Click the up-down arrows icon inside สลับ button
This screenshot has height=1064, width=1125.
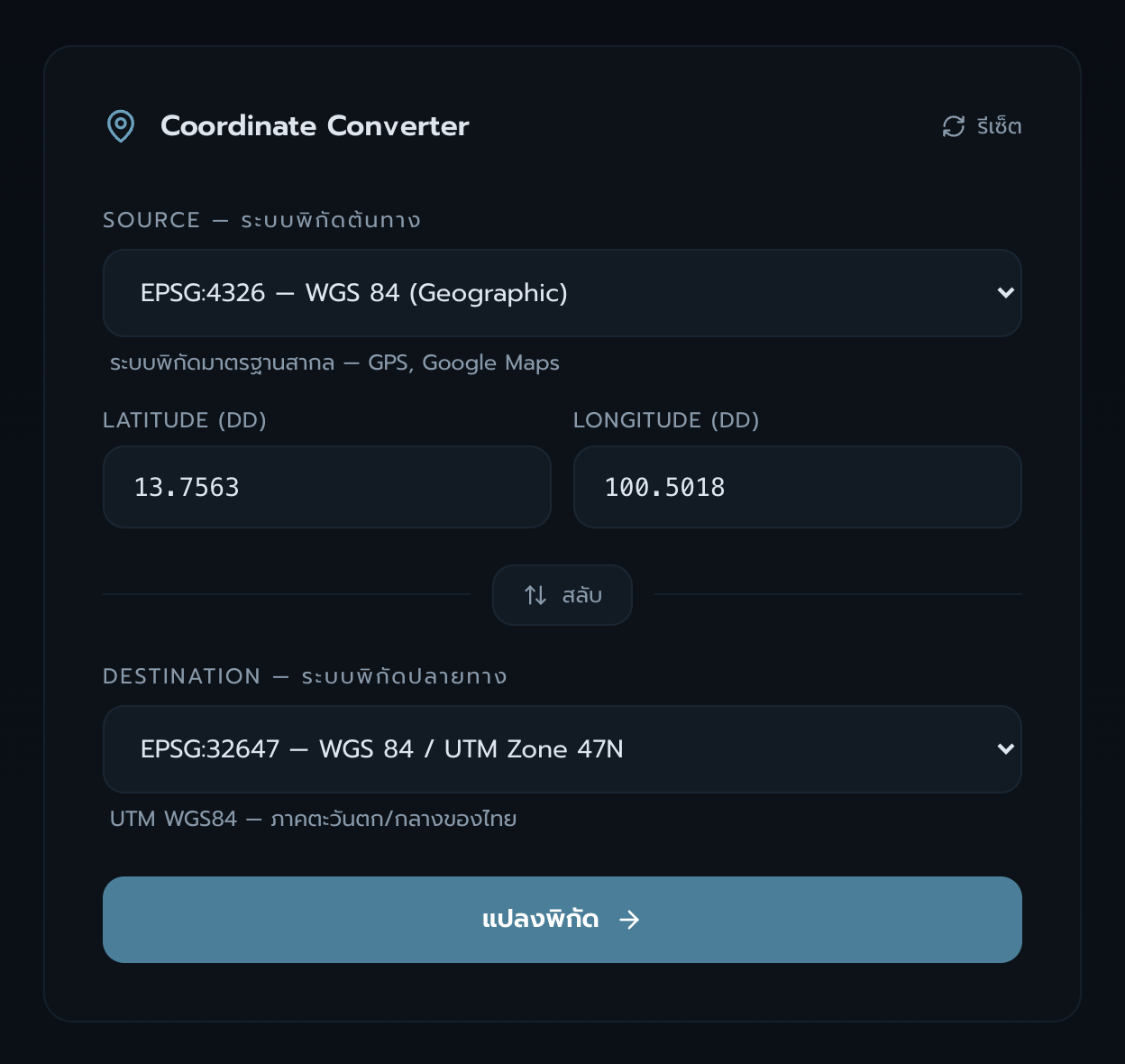[534, 594]
